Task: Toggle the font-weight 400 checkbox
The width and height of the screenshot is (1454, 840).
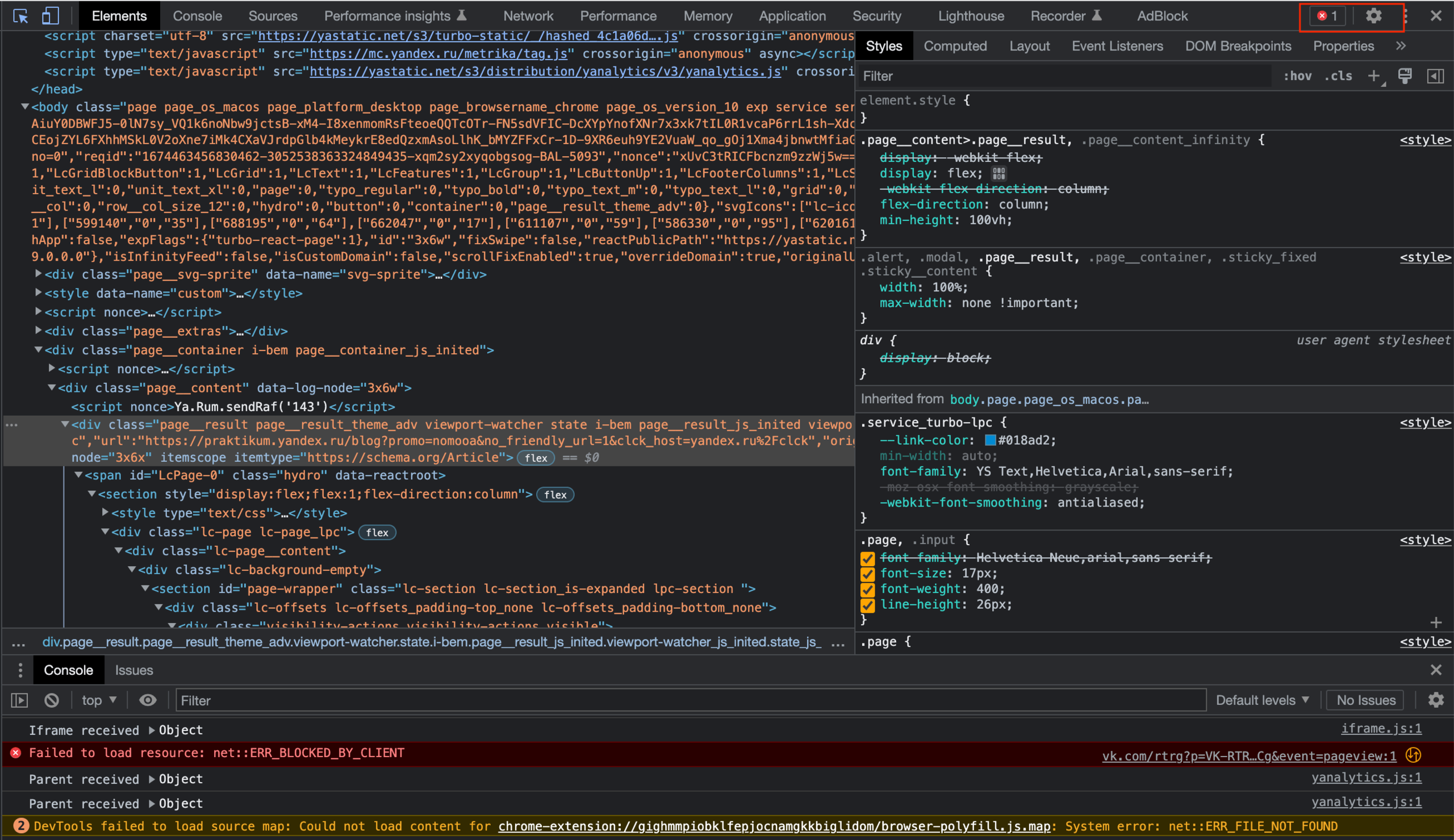Action: pyautogui.click(x=867, y=590)
